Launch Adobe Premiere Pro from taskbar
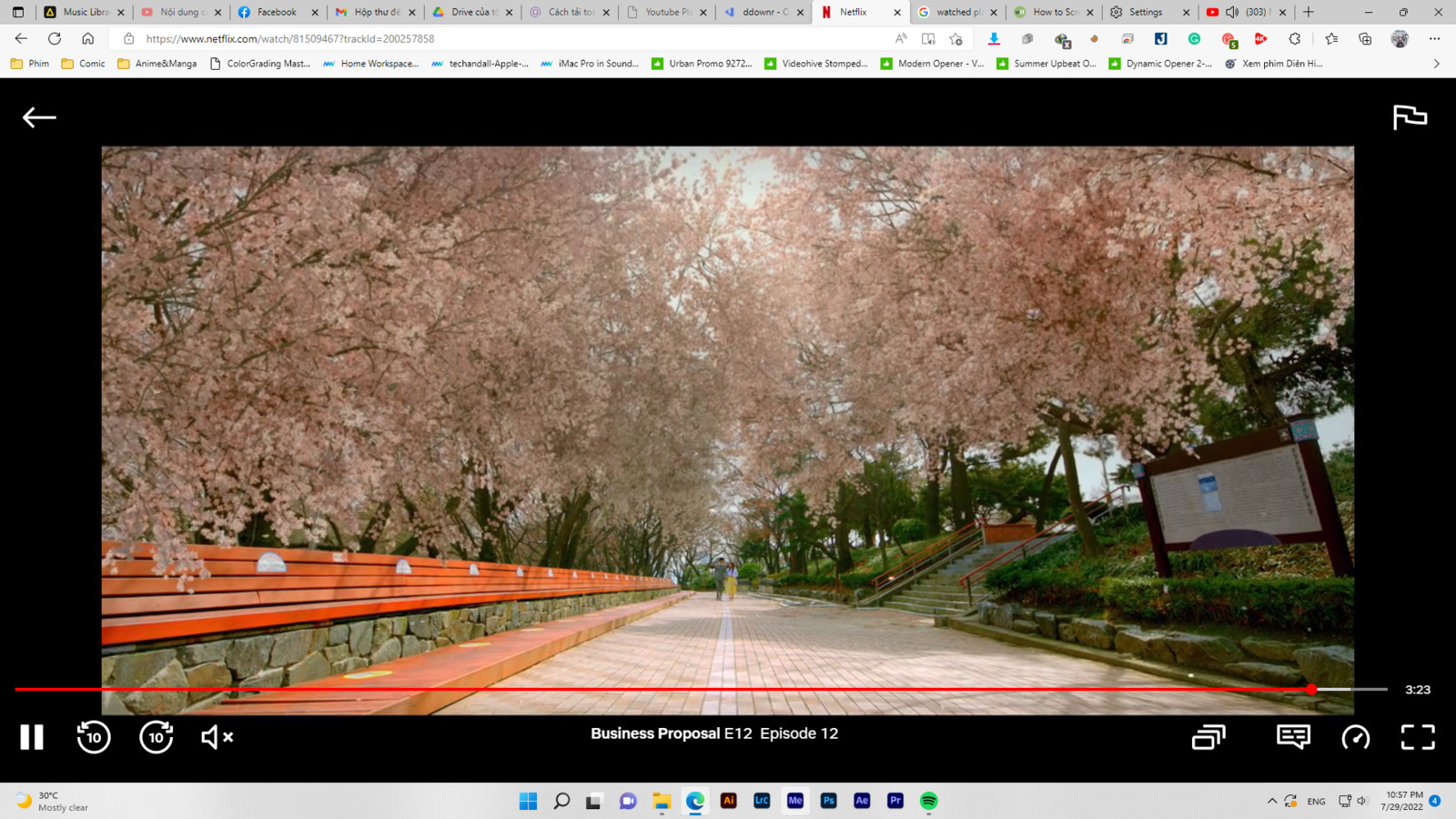This screenshot has width=1456, height=819. [895, 801]
